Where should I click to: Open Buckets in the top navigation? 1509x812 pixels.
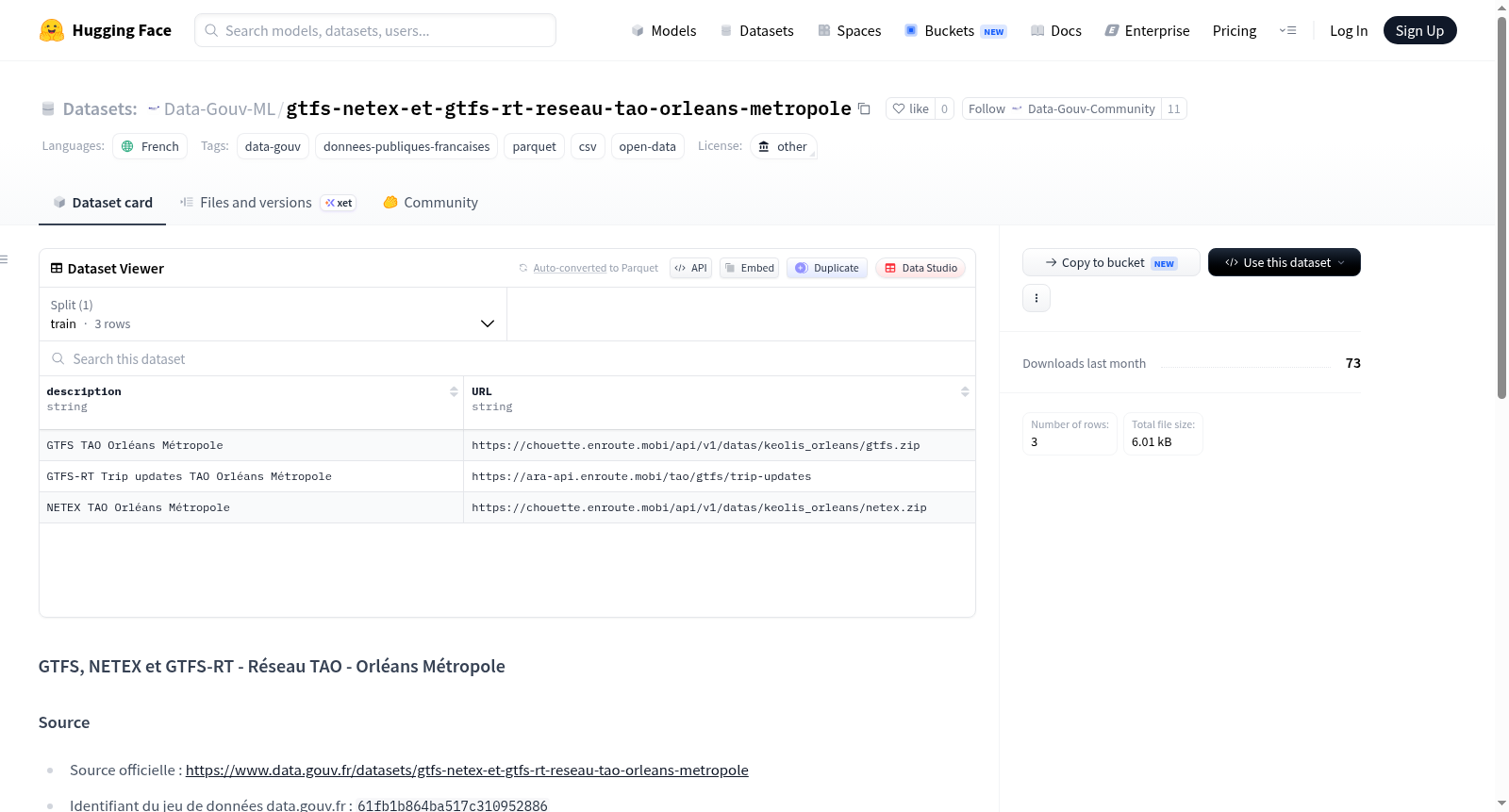(955, 30)
